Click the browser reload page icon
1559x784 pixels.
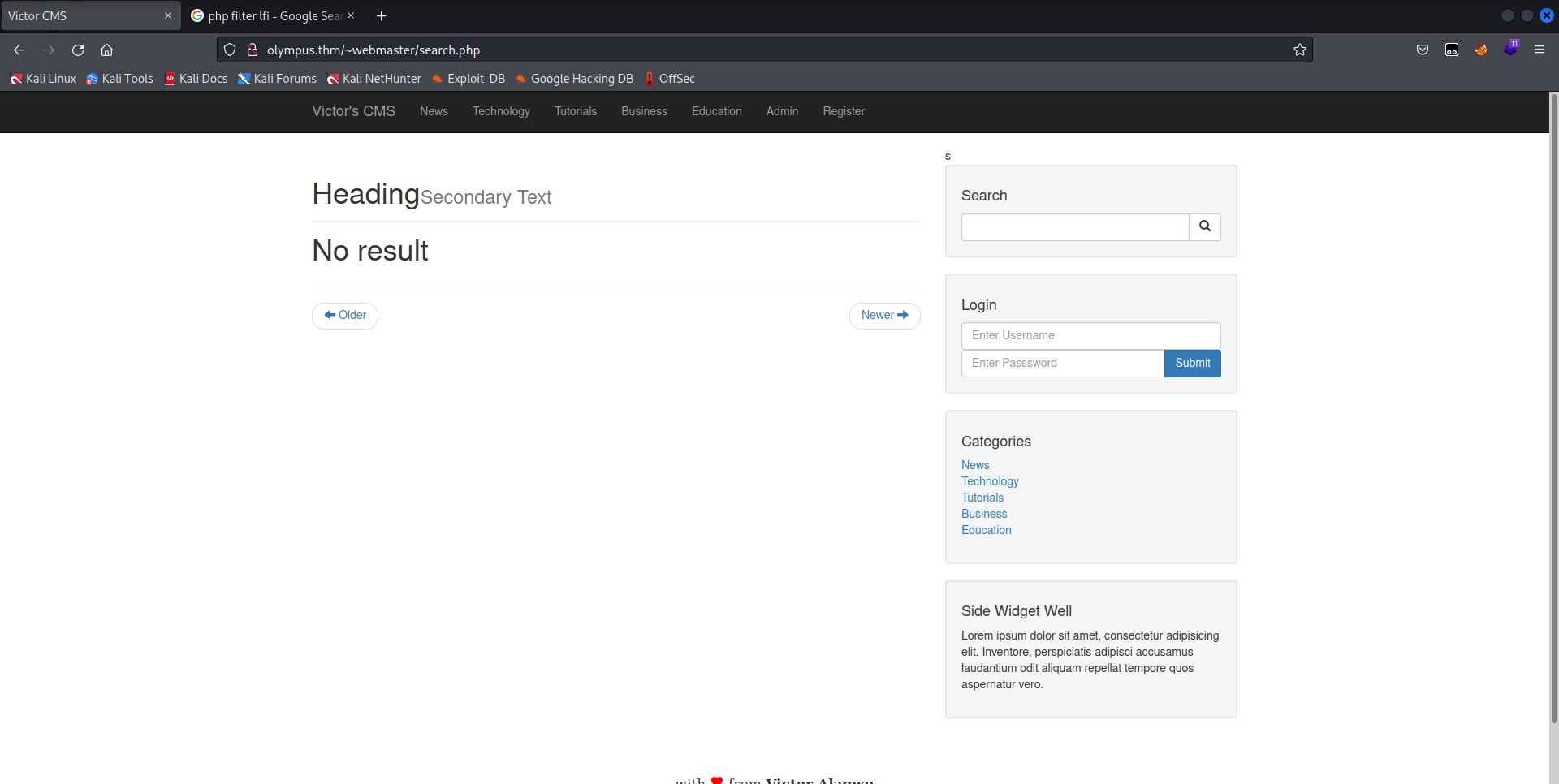[78, 50]
